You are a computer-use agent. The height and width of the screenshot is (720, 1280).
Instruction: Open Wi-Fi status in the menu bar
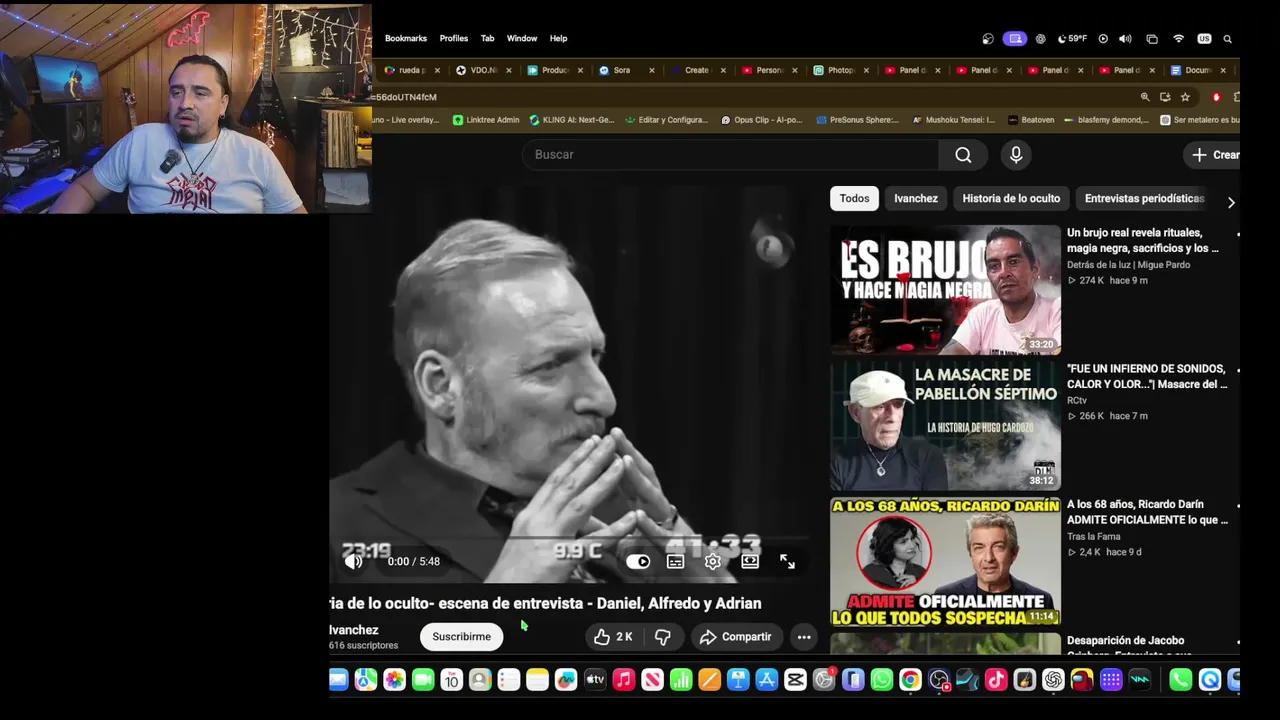click(1178, 39)
